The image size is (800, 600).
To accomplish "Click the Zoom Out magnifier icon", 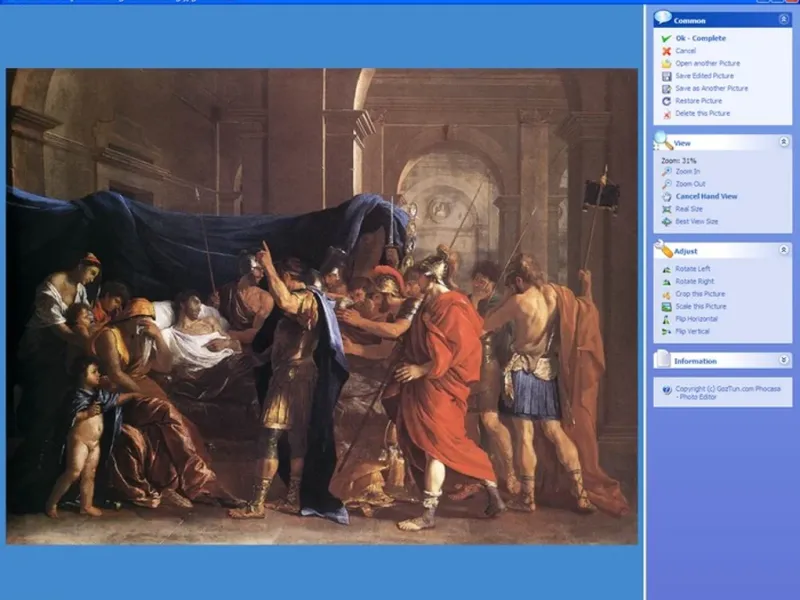I will click(x=666, y=184).
